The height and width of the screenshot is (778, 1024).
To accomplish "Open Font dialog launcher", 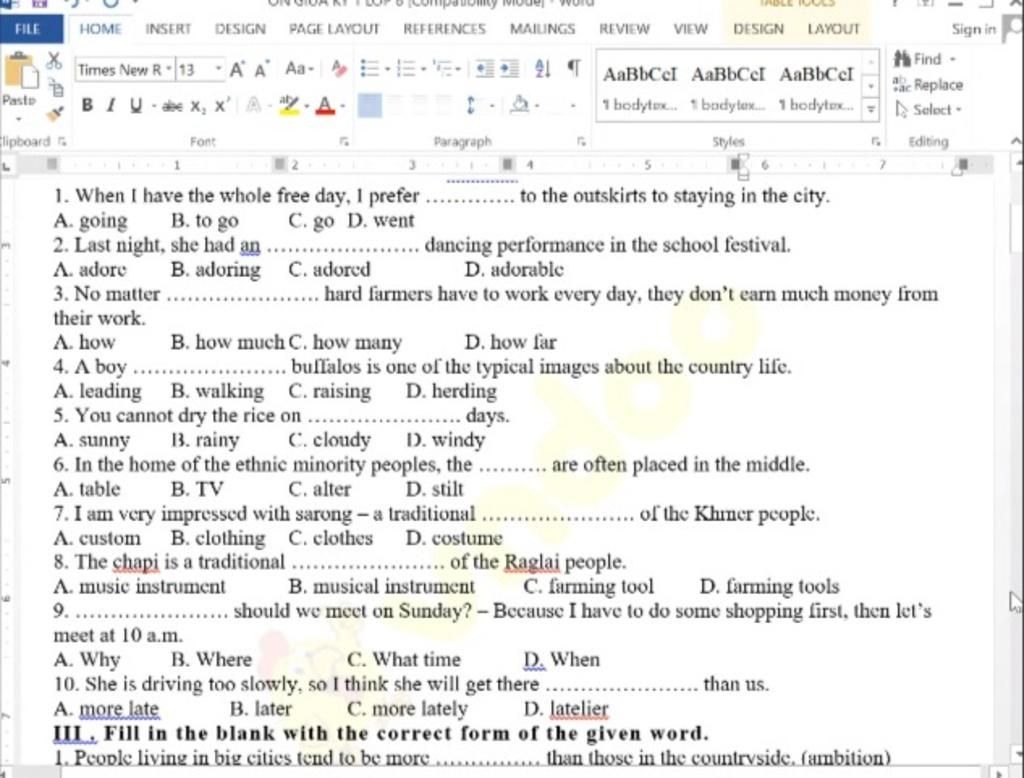I will 344,141.
